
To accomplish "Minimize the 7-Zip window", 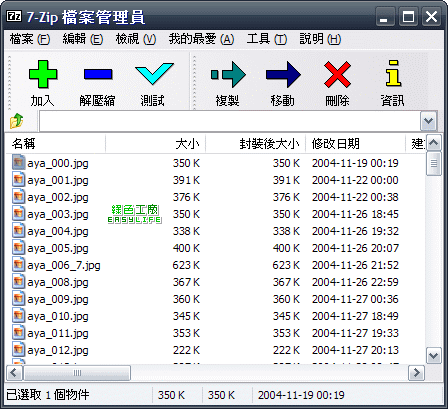I will point(386,16).
